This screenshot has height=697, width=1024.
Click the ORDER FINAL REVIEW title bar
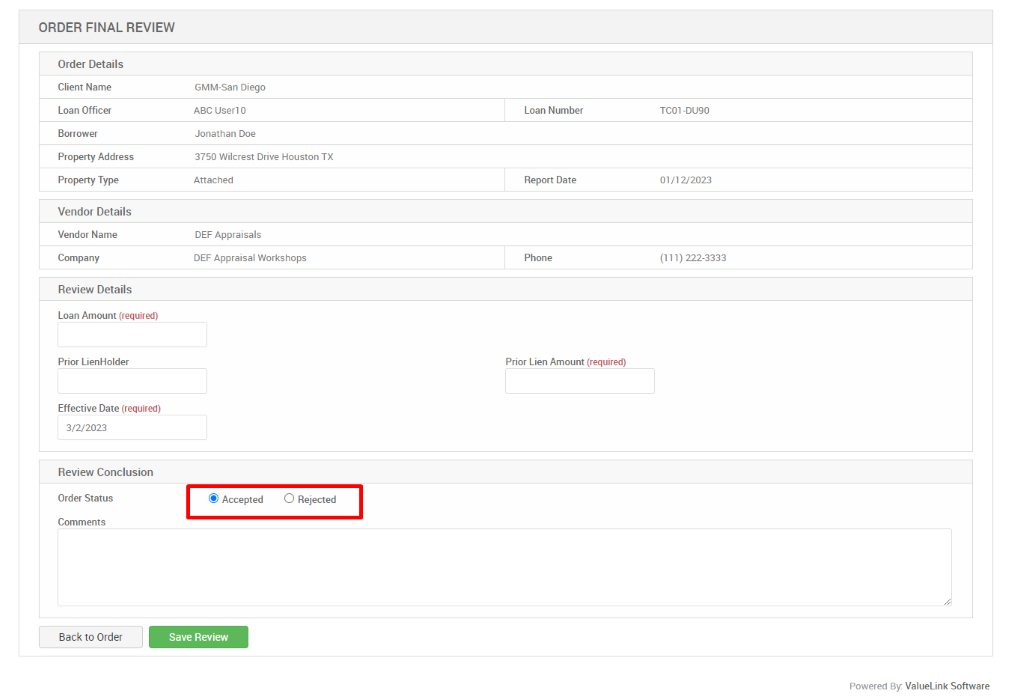[x=107, y=27]
